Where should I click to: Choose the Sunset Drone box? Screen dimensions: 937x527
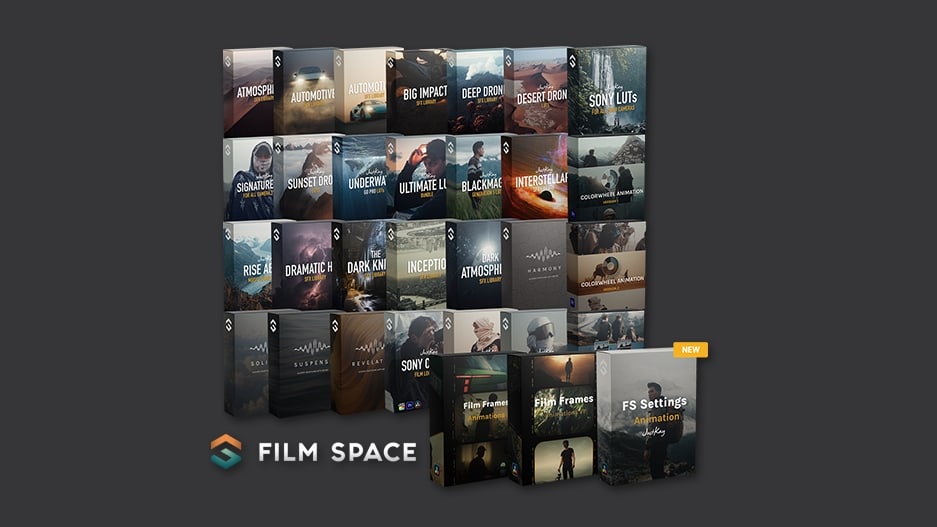click(x=305, y=178)
